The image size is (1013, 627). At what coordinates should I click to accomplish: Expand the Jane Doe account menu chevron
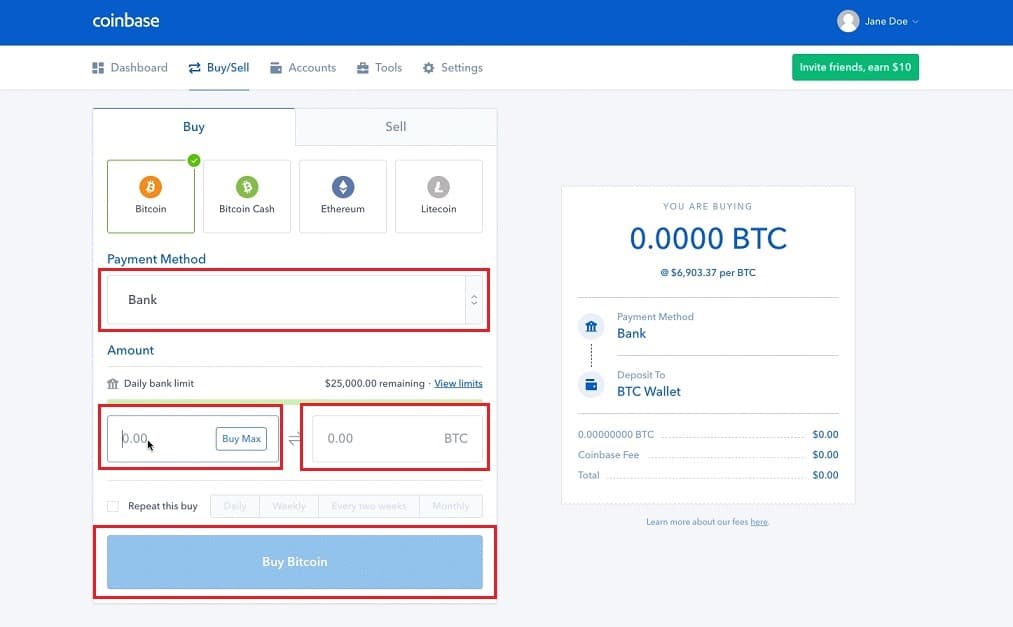coord(915,21)
